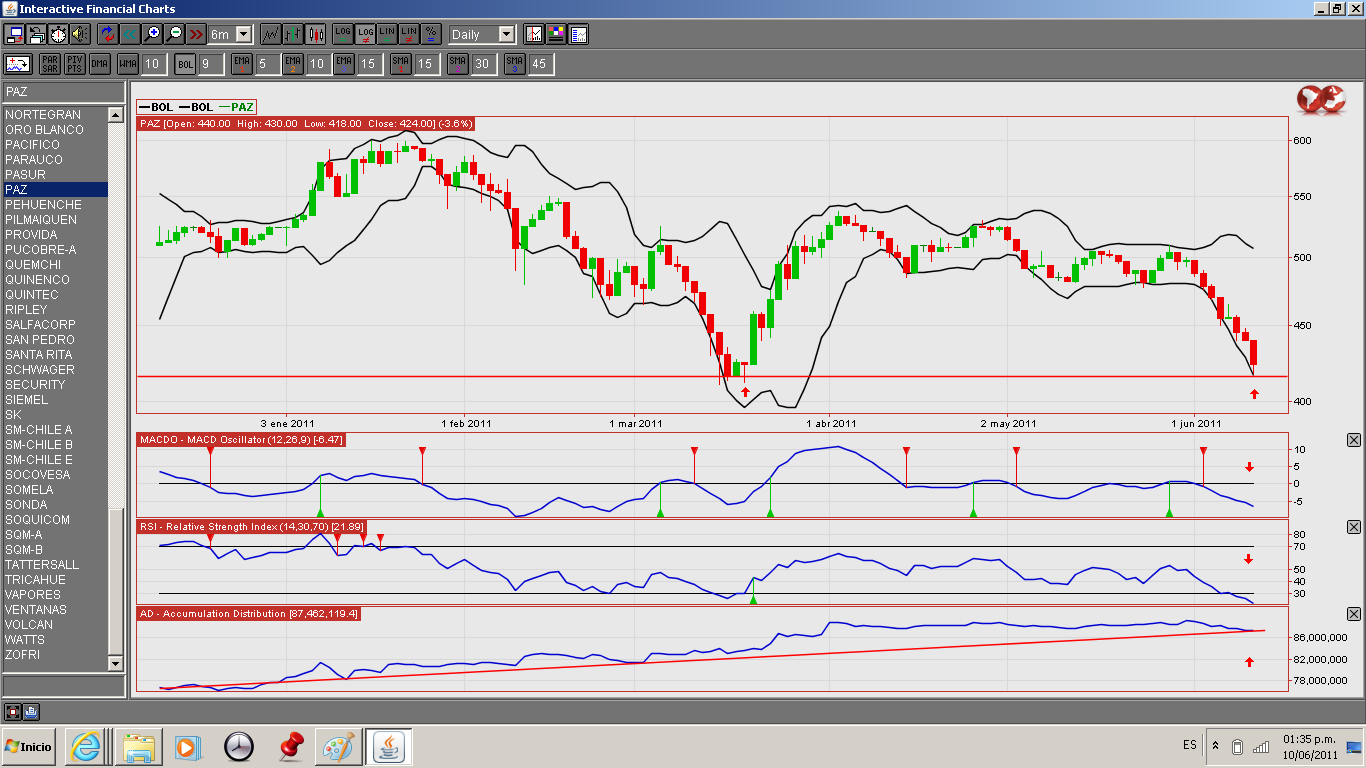Toggle the PAR SAR indicator

click(50, 64)
